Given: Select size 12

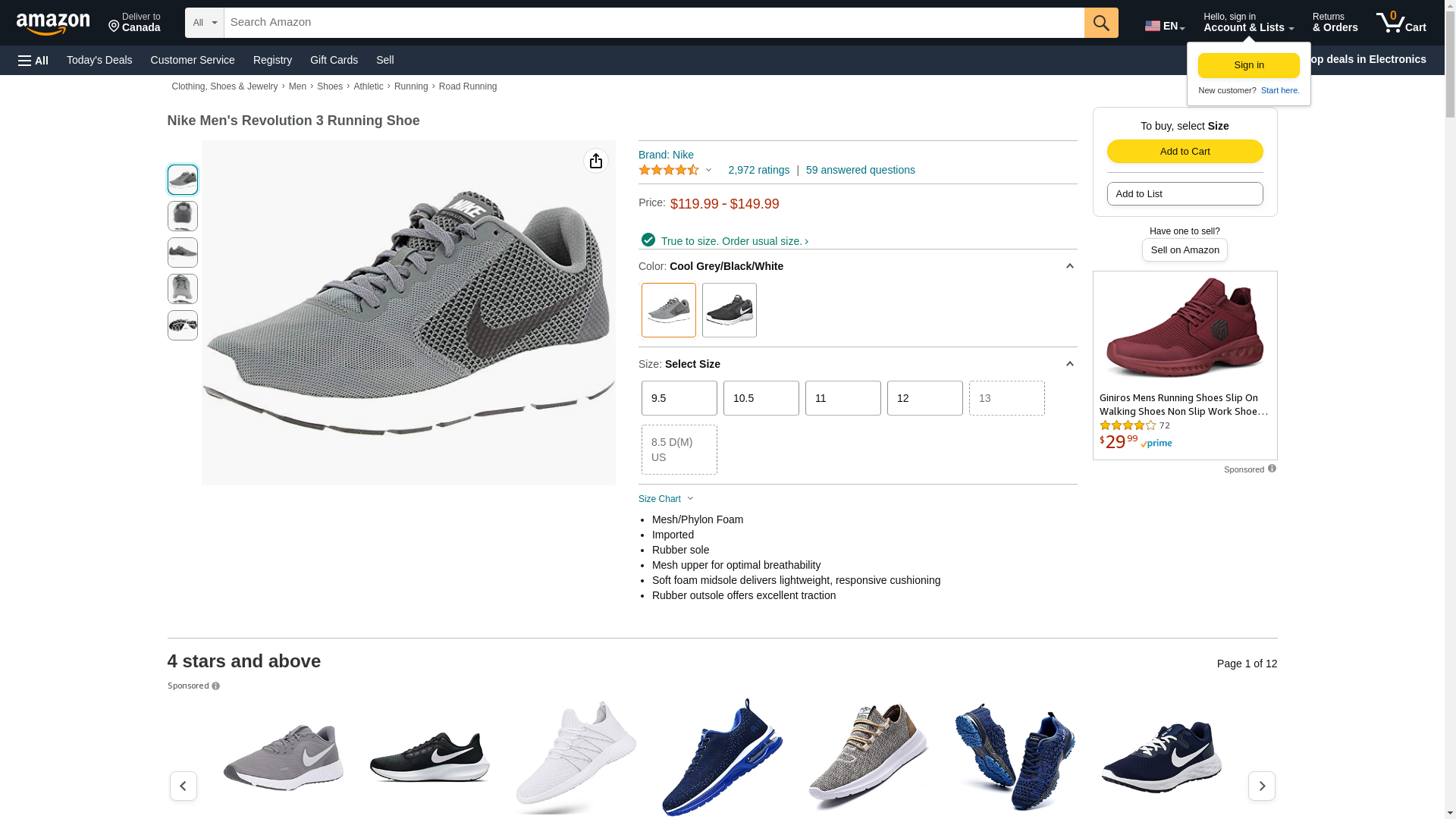Looking at the screenshot, I should pyautogui.click(x=925, y=398).
